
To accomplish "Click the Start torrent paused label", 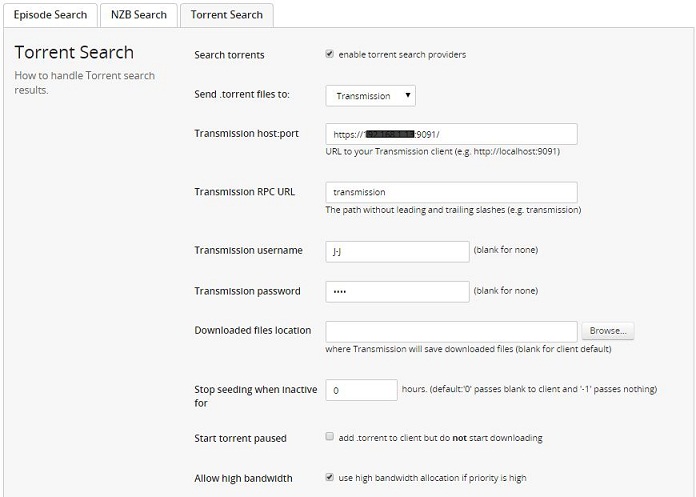I will (x=240, y=438).
